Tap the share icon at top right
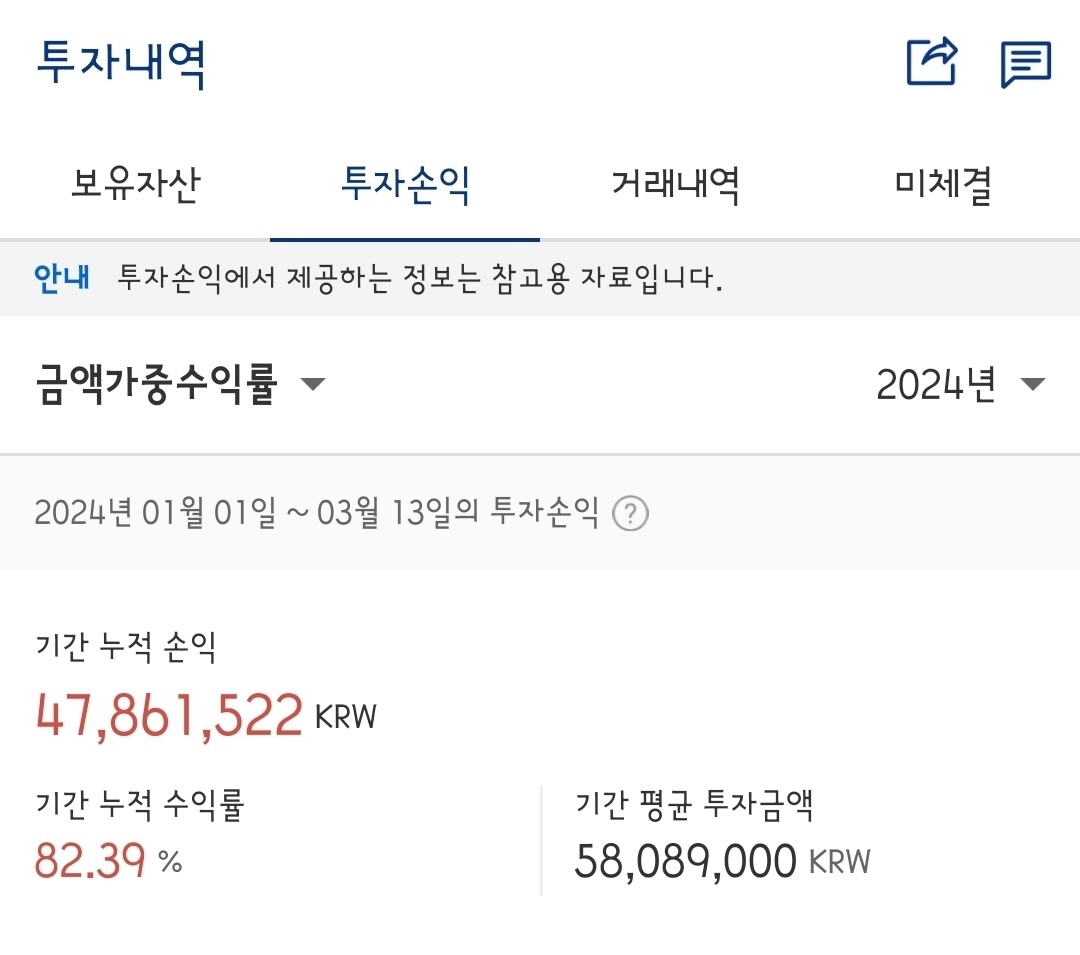Viewport: 1080px width, 955px height. (930, 63)
